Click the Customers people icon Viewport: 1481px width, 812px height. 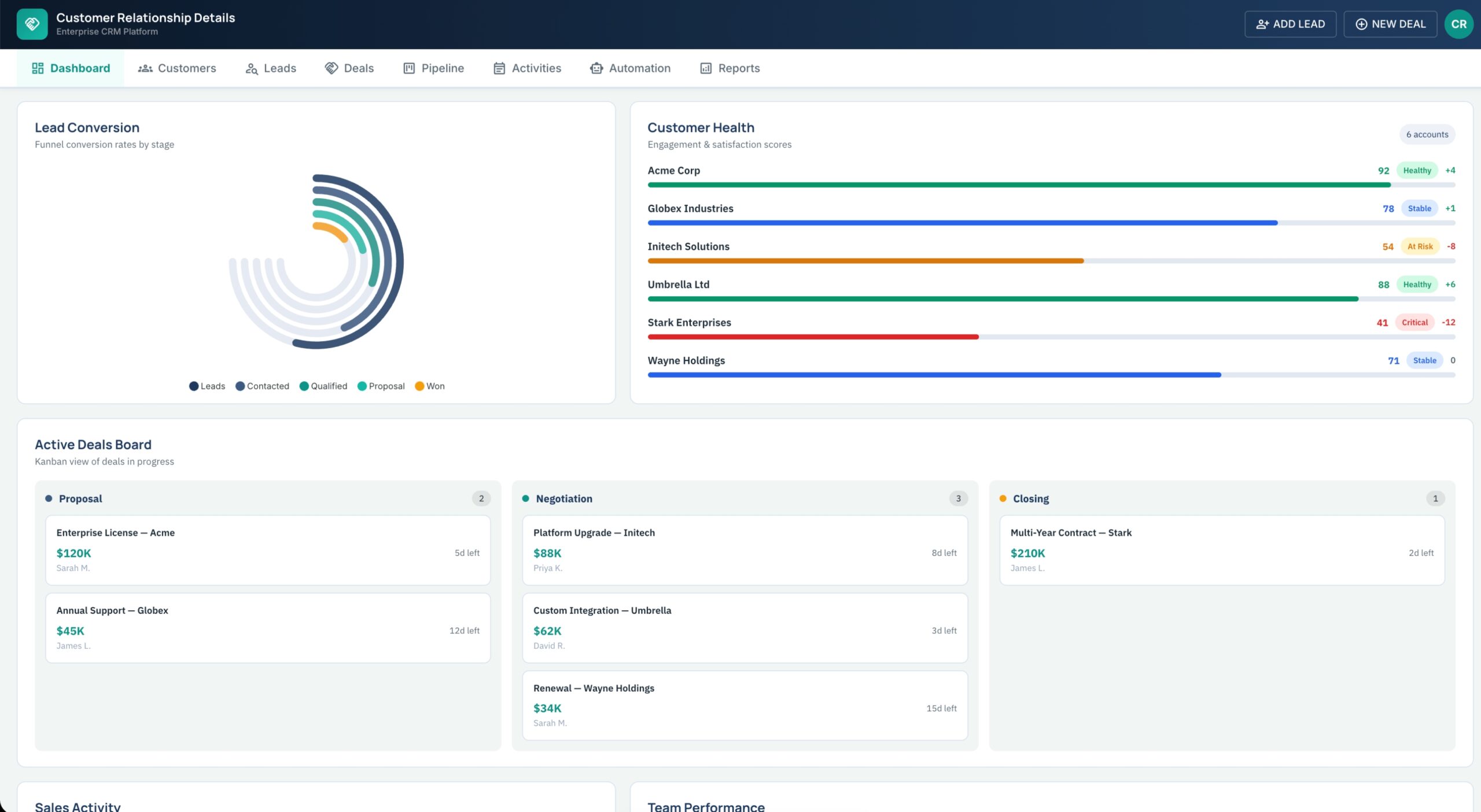tap(145, 68)
